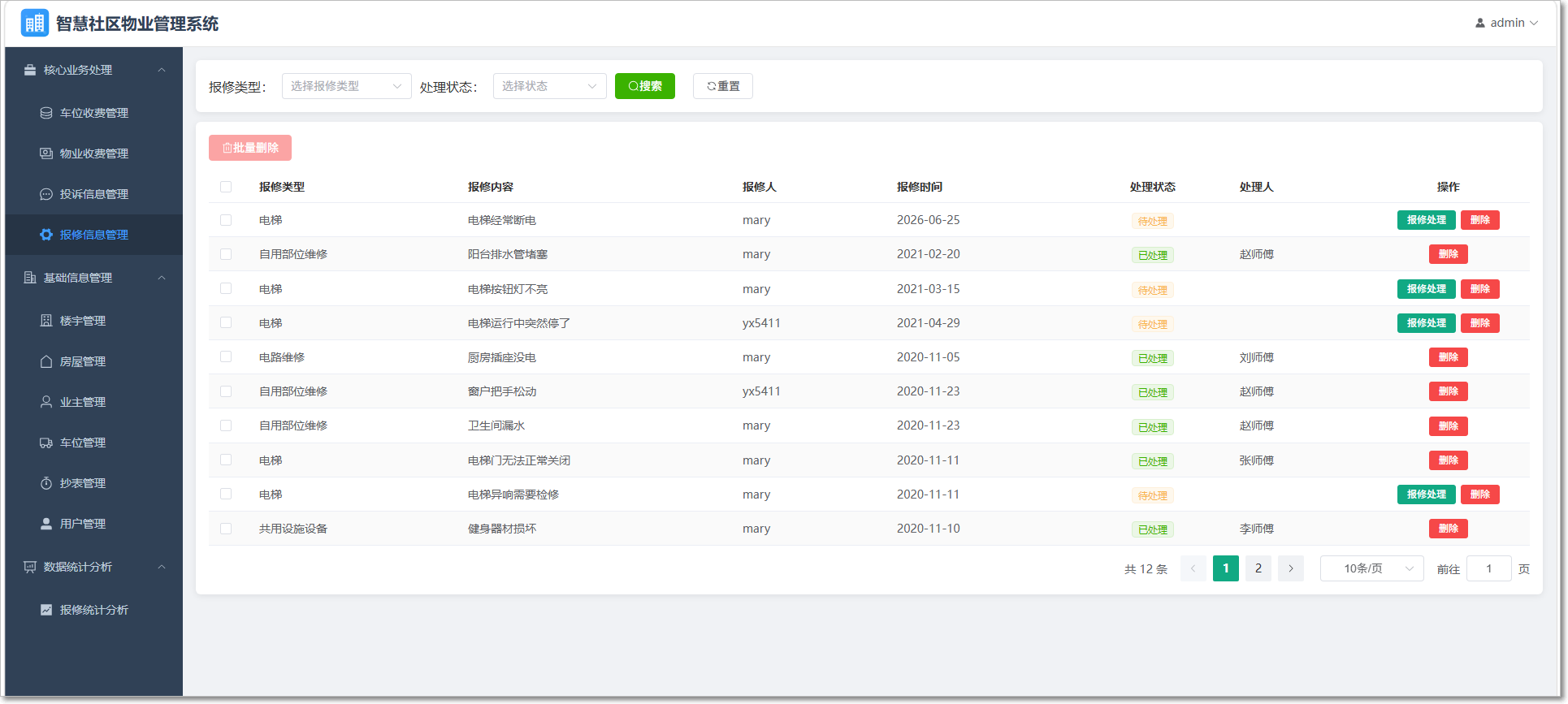This screenshot has height=704, width=1568.
Task: Check the row for 厨房插座没电
Action: 226,356
